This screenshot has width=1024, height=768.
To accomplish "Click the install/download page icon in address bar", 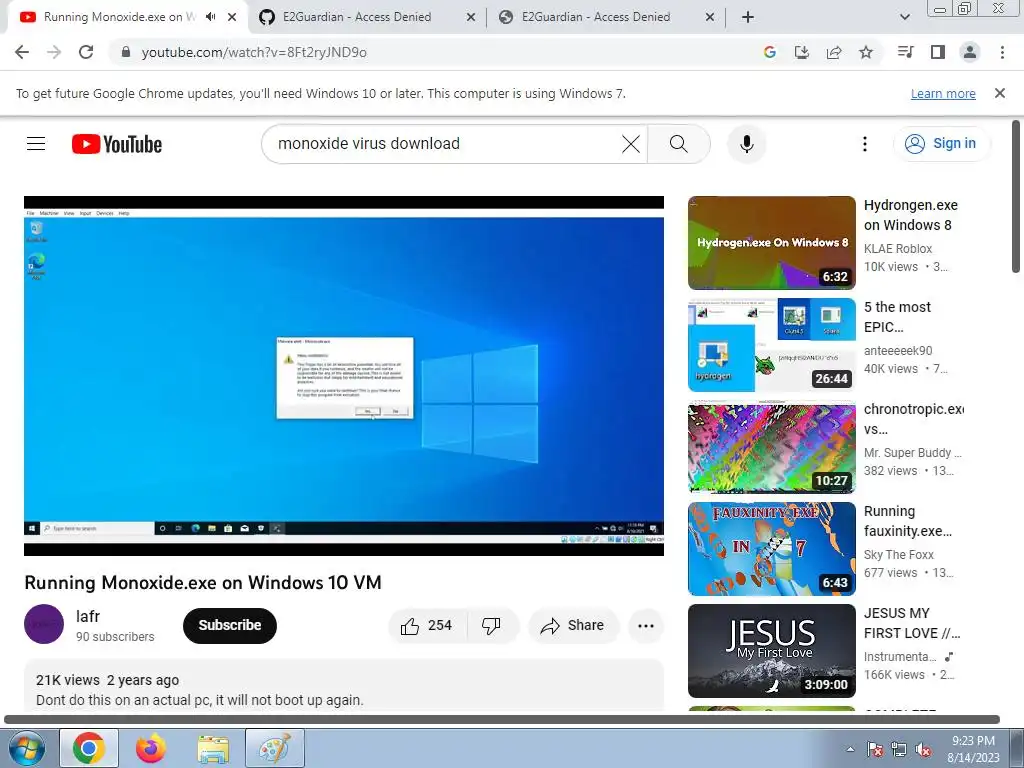I will click(802, 52).
